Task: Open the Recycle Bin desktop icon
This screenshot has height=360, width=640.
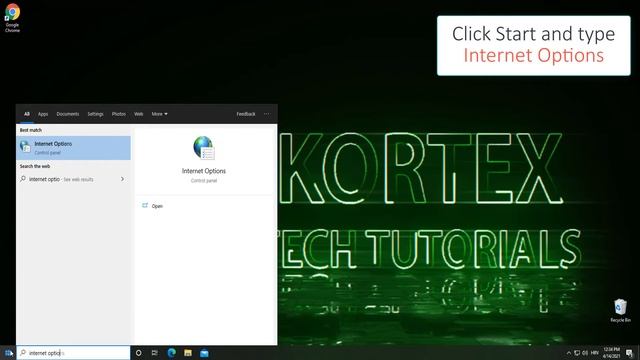Action: tap(620, 311)
